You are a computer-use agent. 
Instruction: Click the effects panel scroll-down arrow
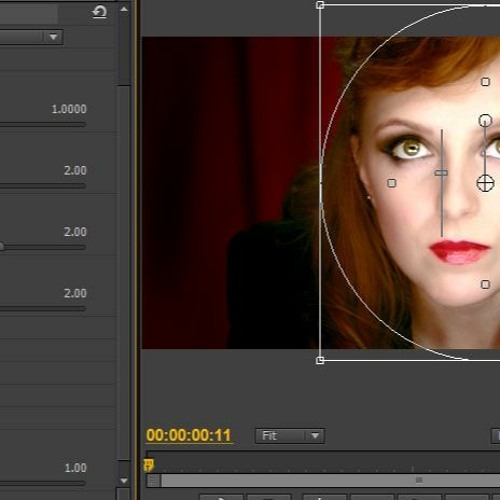tap(124, 481)
